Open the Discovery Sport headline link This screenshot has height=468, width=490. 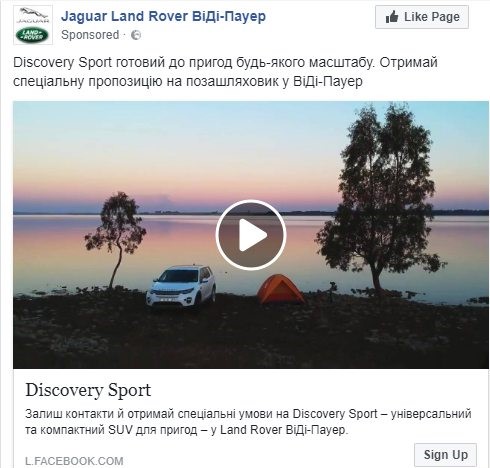[x=88, y=390]
